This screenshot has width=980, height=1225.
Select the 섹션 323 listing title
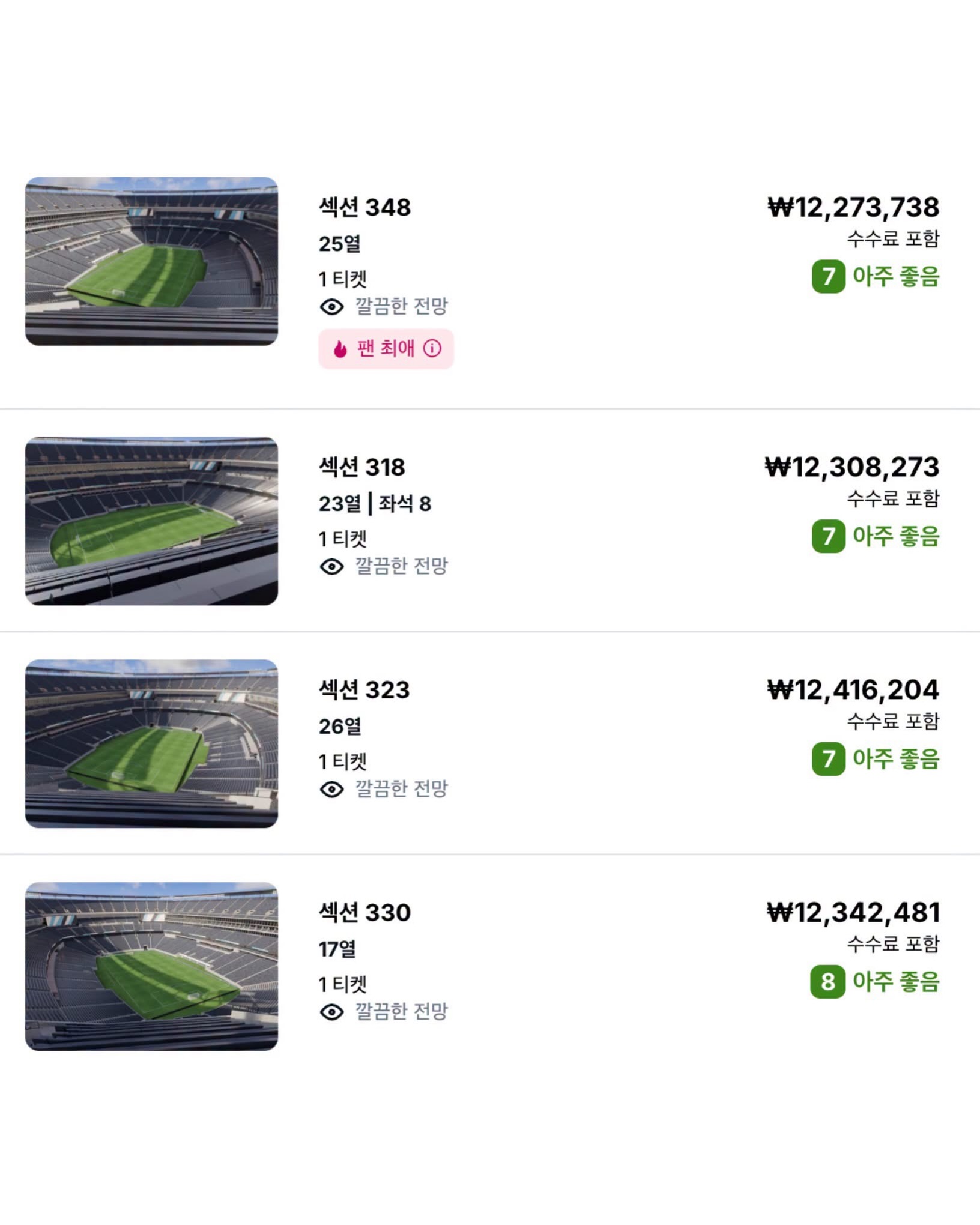coord(364,690)
